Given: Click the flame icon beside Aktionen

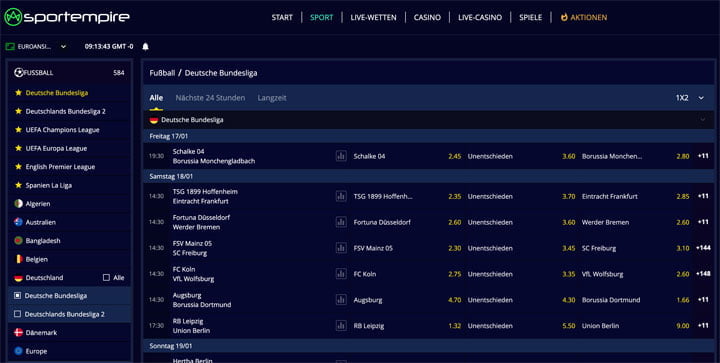Looking at the screenshot, I should pyautogui.click(x=564, y=17).
